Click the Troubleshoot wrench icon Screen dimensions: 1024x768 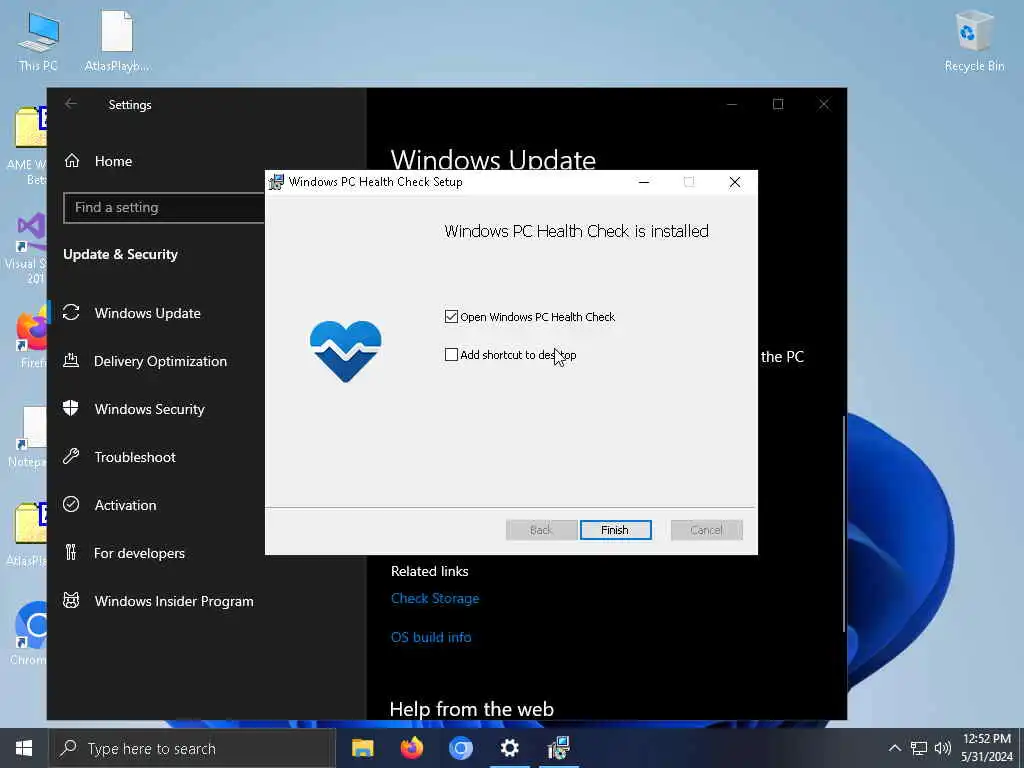[x=71, y=456]
